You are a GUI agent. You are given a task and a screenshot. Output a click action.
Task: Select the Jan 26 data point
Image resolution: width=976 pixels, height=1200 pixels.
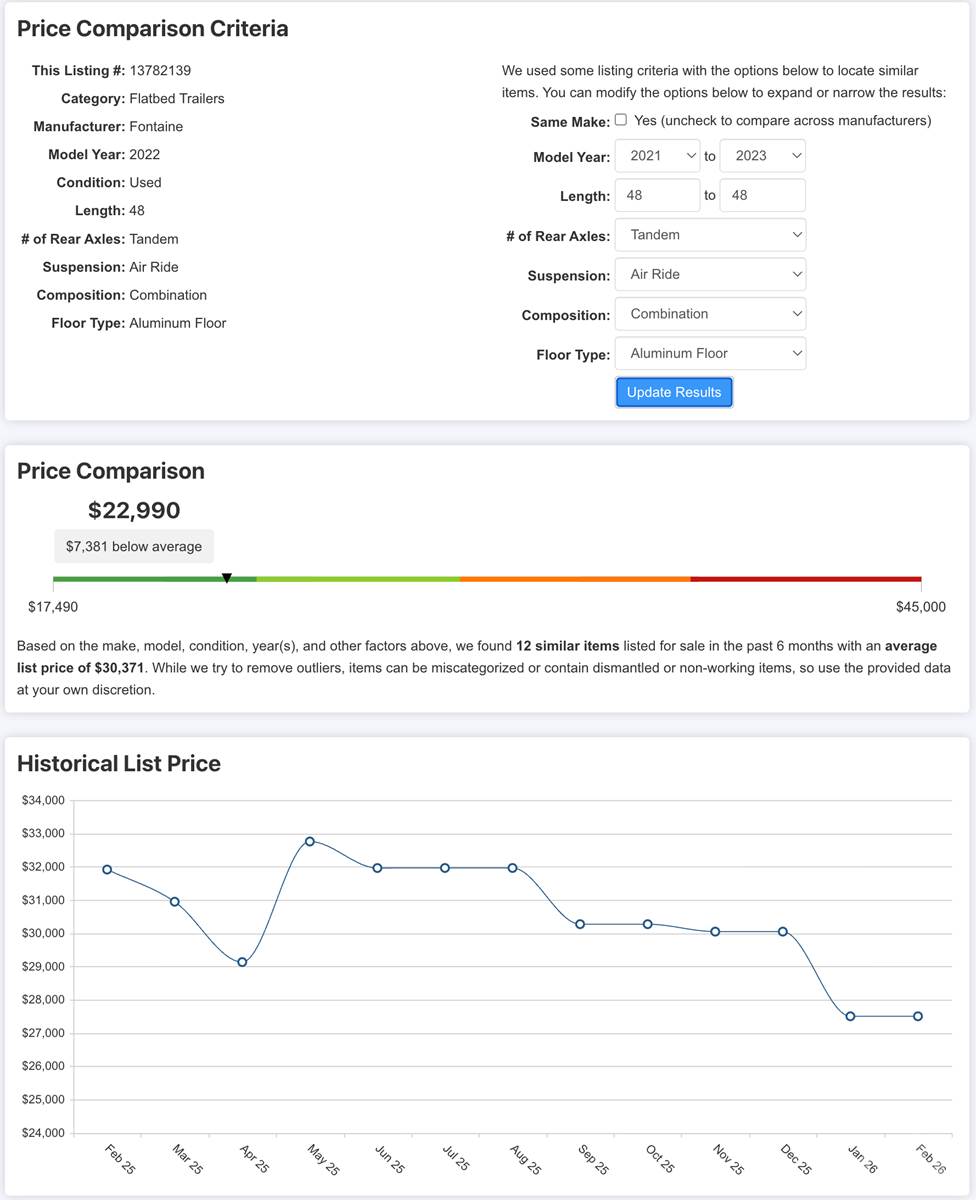coord(850,1016)
